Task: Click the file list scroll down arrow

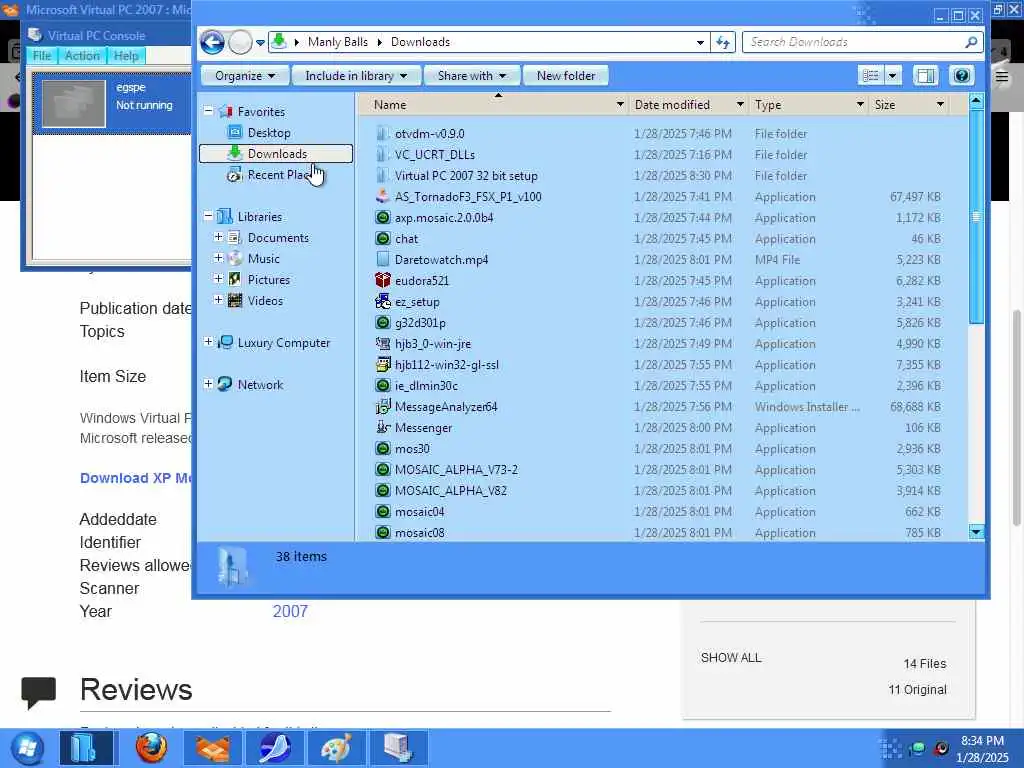Action: pos(976,532)
